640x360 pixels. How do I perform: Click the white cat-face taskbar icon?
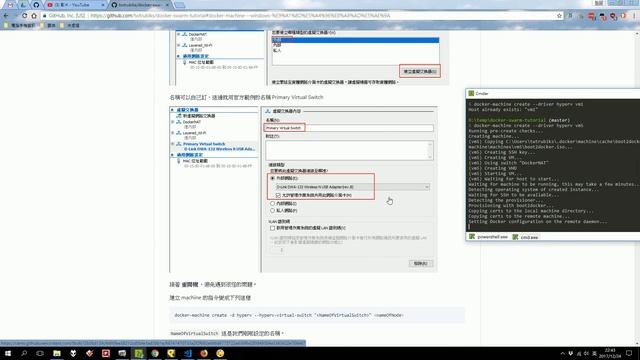73,353
